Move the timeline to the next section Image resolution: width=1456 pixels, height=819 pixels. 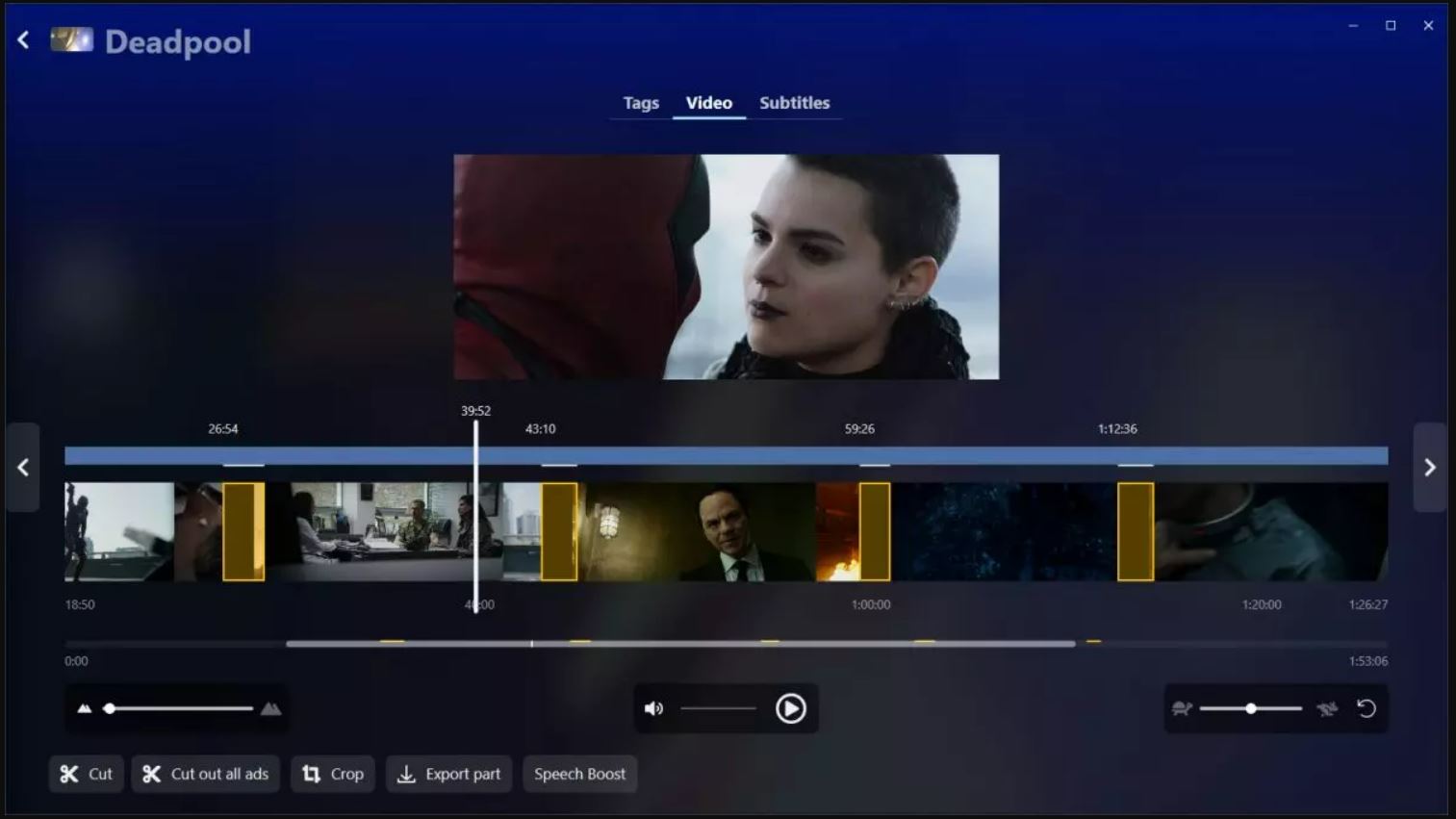pos(1430,468)
